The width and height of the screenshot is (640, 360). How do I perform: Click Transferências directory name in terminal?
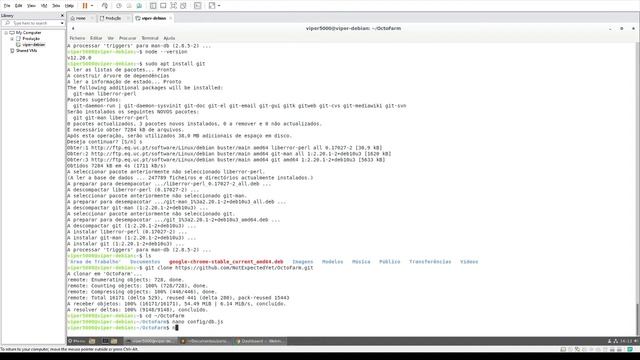[430, 262]
